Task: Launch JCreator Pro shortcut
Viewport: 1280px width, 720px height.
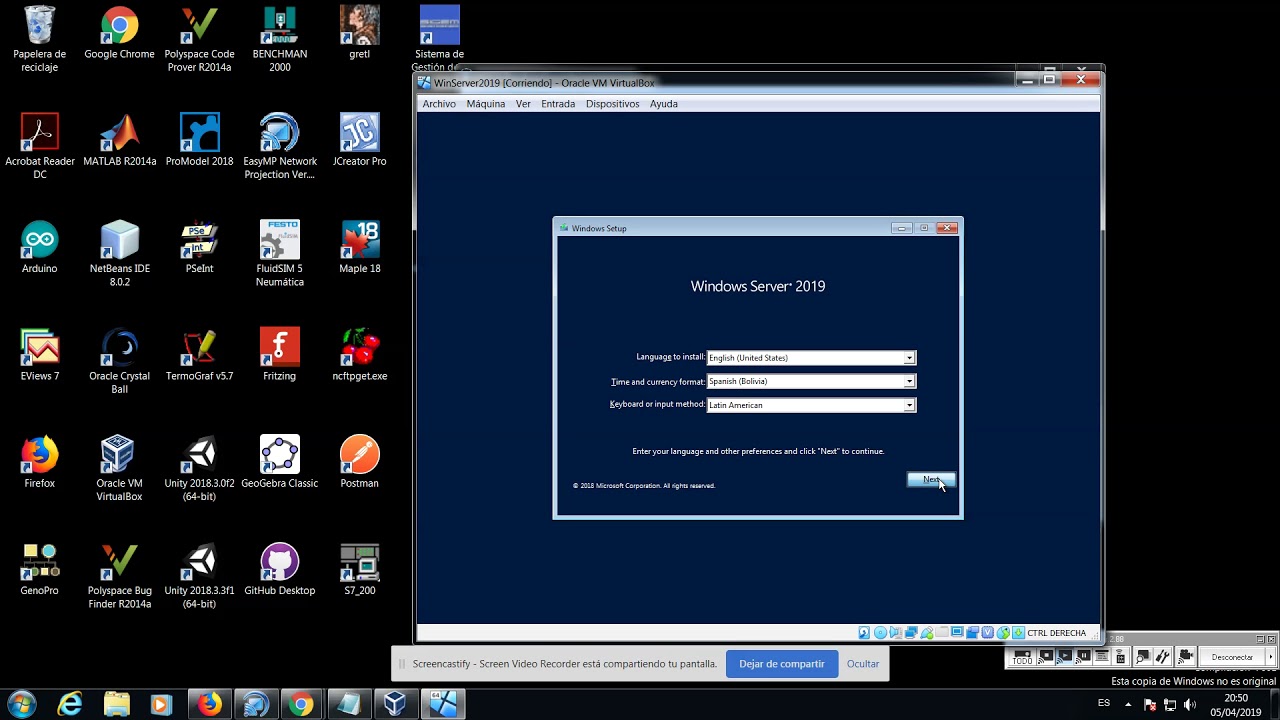Action: [359, 140]
